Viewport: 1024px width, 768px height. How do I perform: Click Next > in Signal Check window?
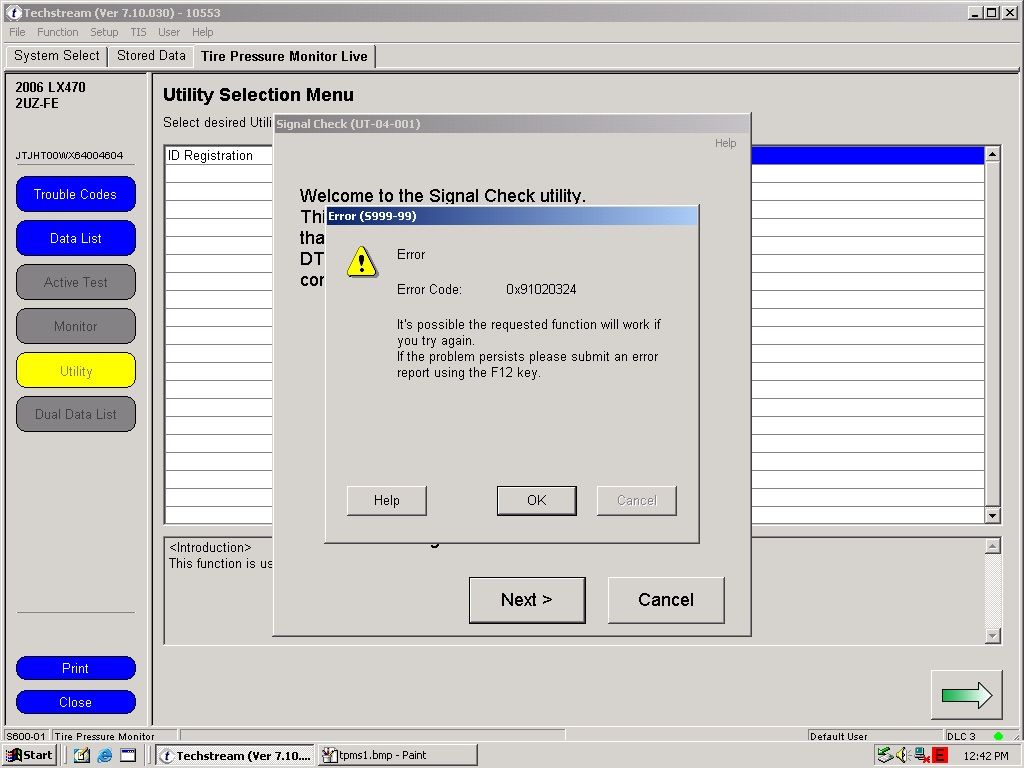click(527, 600)
